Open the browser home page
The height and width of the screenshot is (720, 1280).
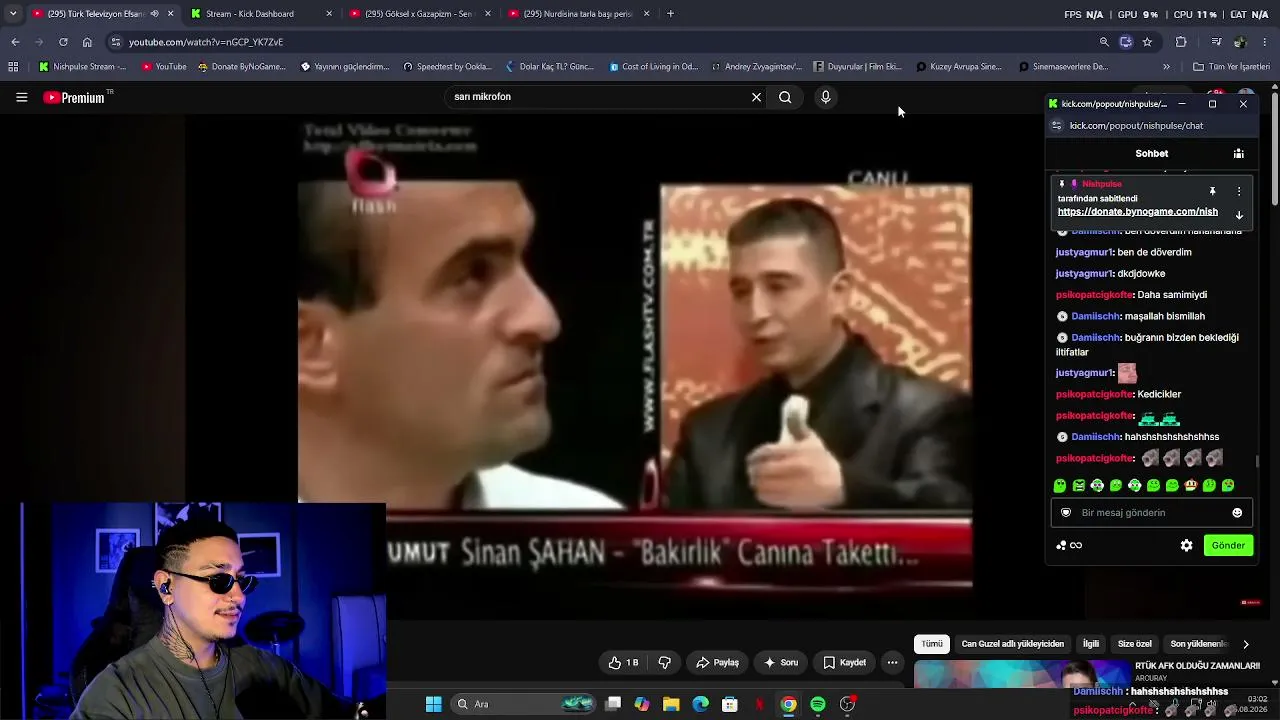[x=87, y=42]
